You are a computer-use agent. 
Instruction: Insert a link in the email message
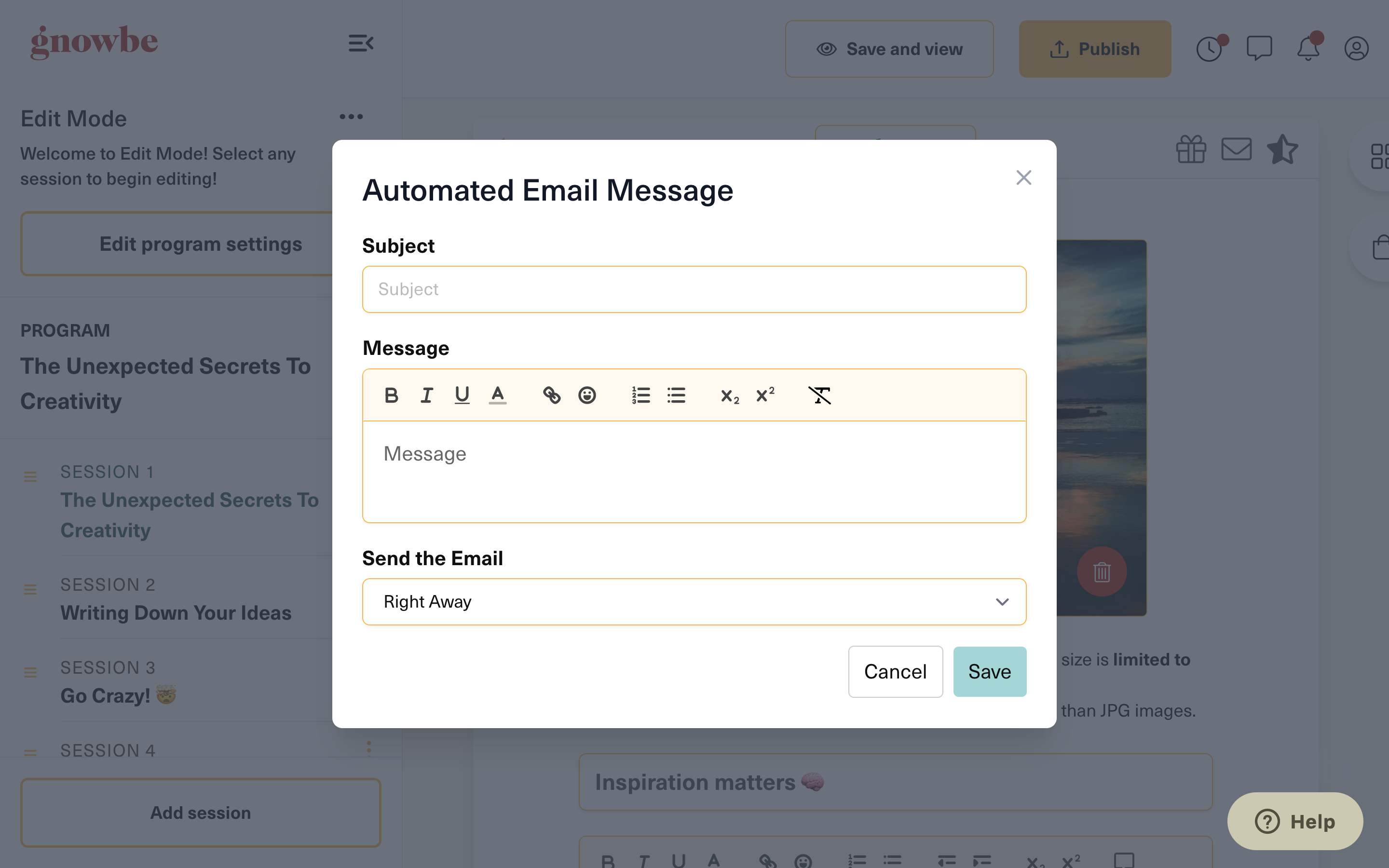pos(552,395)
